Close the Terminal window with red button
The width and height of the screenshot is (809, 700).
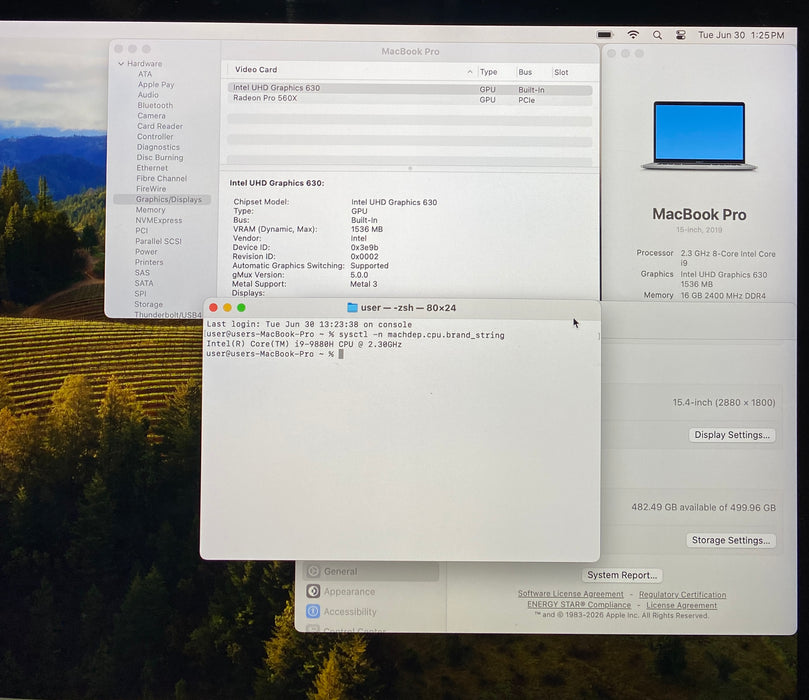213,307
